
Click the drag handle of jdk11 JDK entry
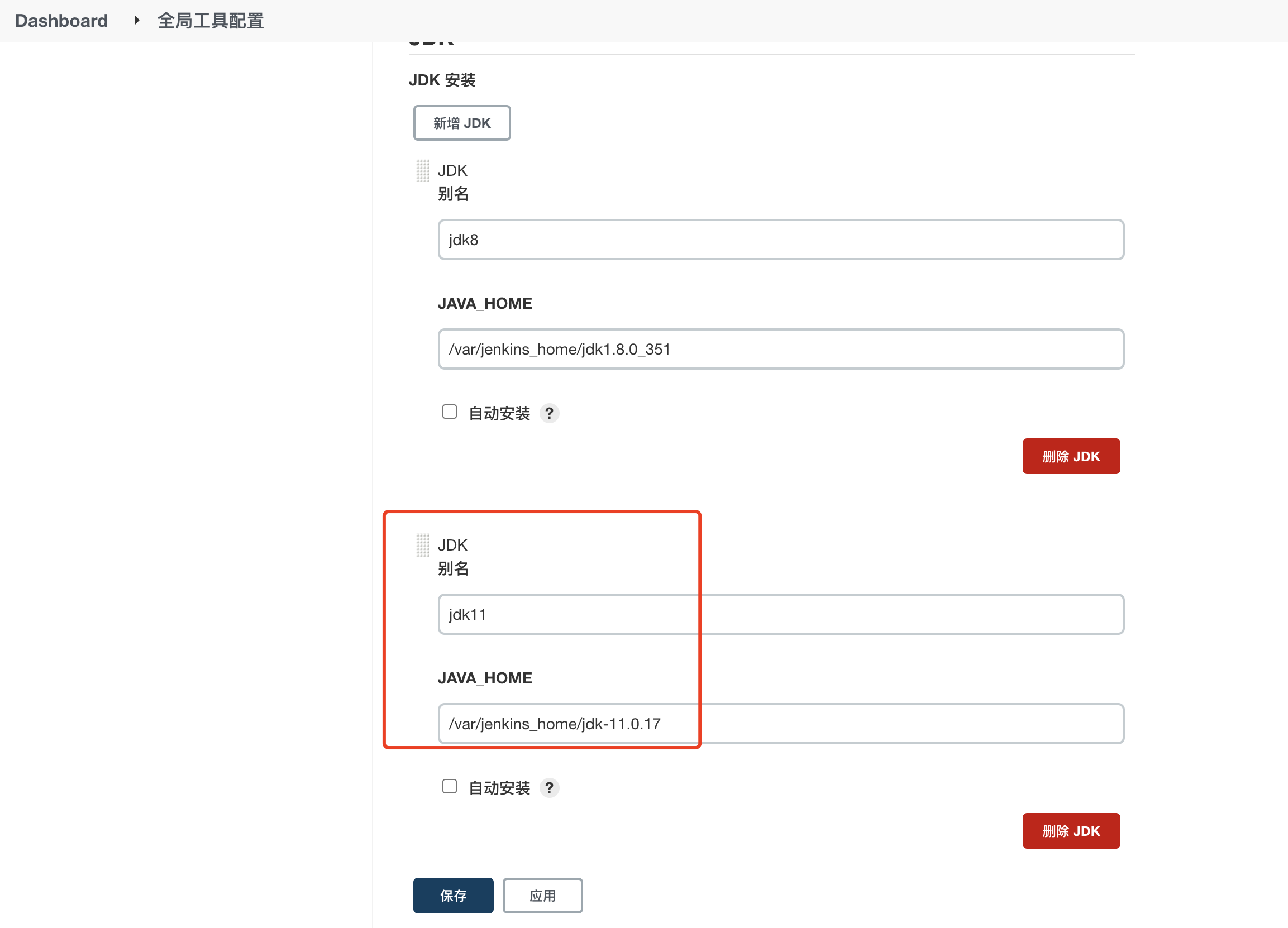[x=422, y=546]
